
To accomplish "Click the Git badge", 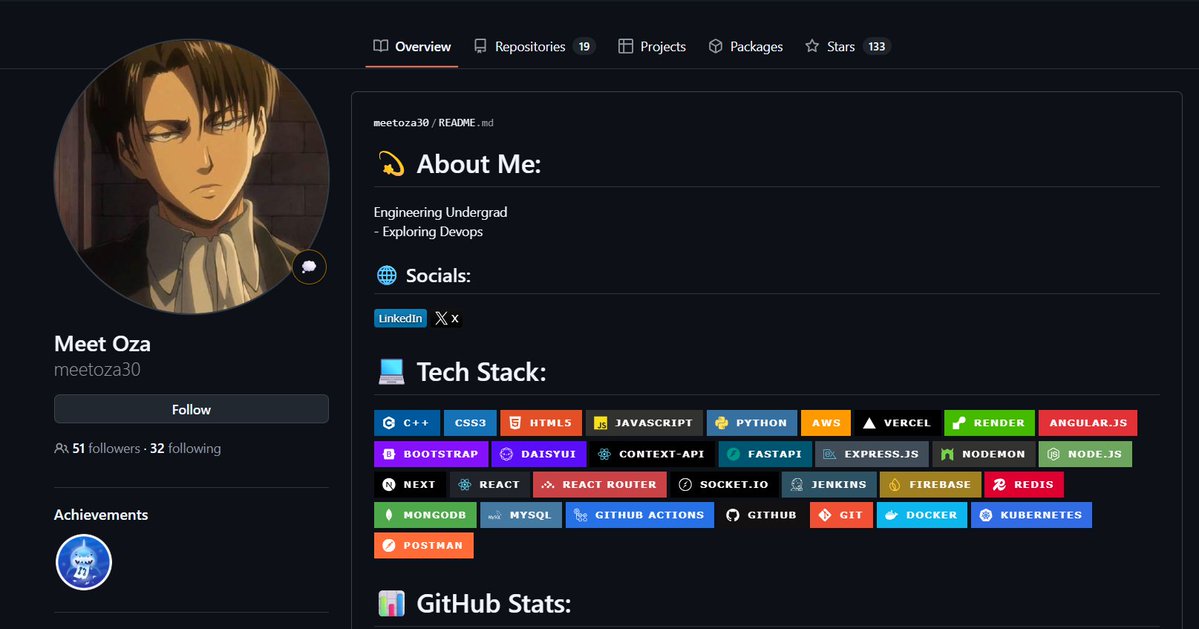I will coord(842,515).
